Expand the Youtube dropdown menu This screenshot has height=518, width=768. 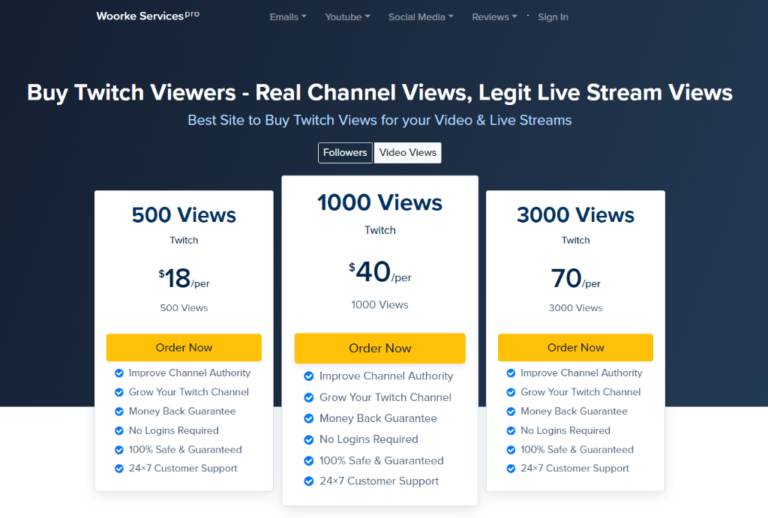pos(347,17)
